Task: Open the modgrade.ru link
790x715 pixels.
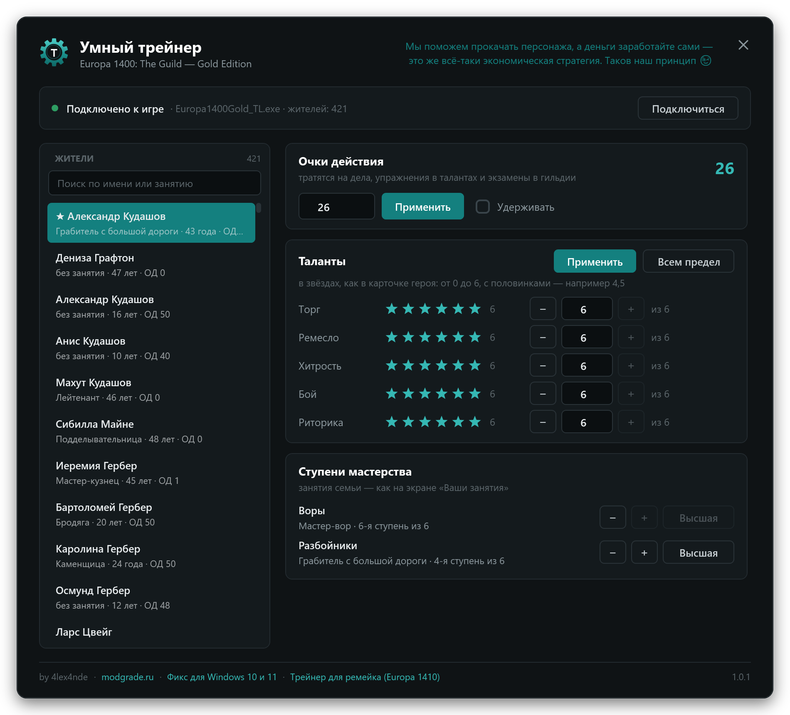Action: [x=127, y=677]
